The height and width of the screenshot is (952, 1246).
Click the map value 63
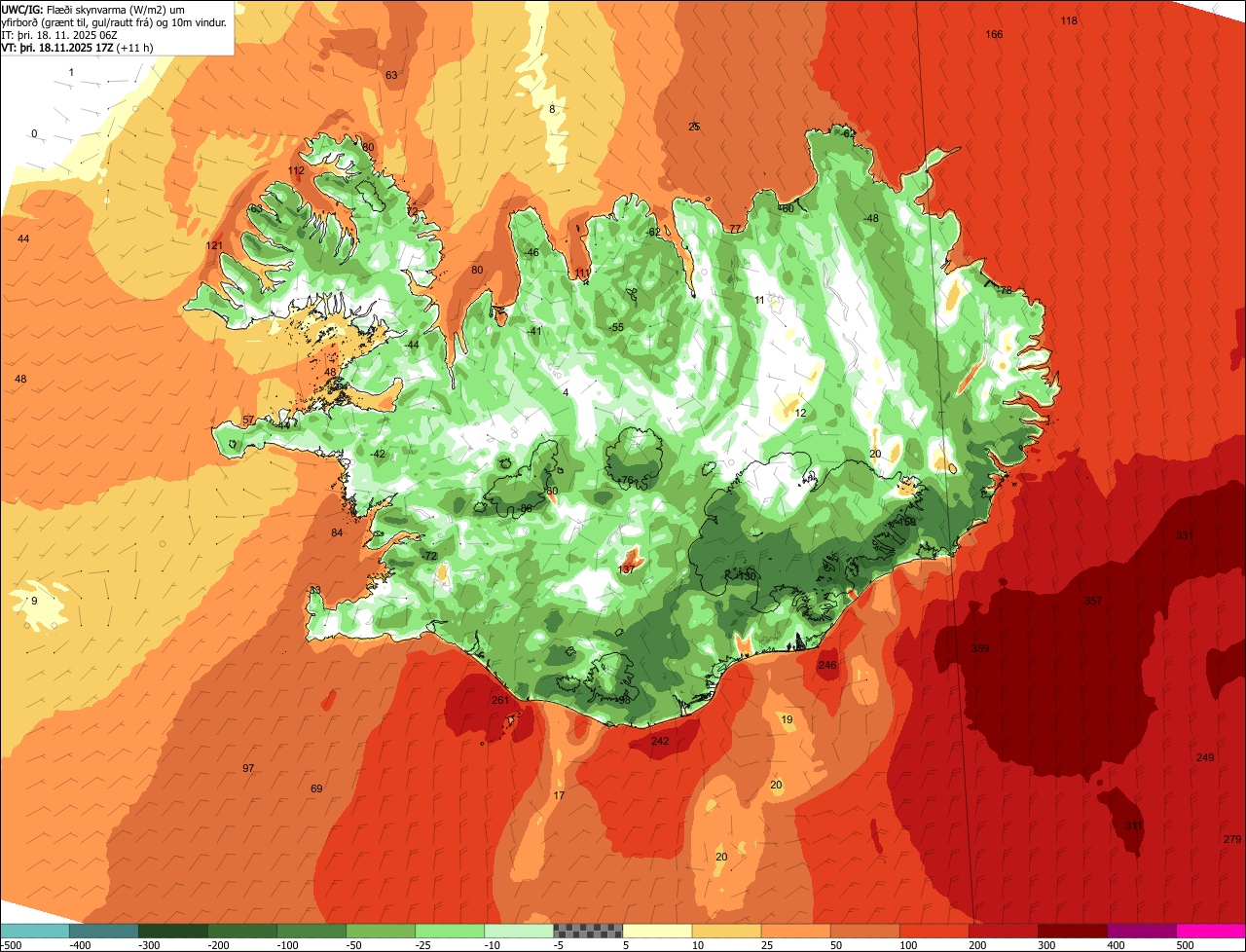click(391, 75)
